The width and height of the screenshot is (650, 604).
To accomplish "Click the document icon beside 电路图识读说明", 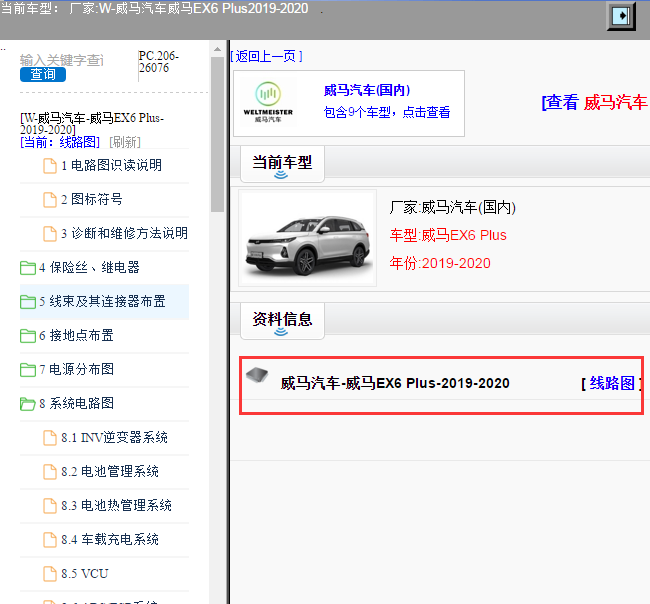I will click(x=50, y=165).
